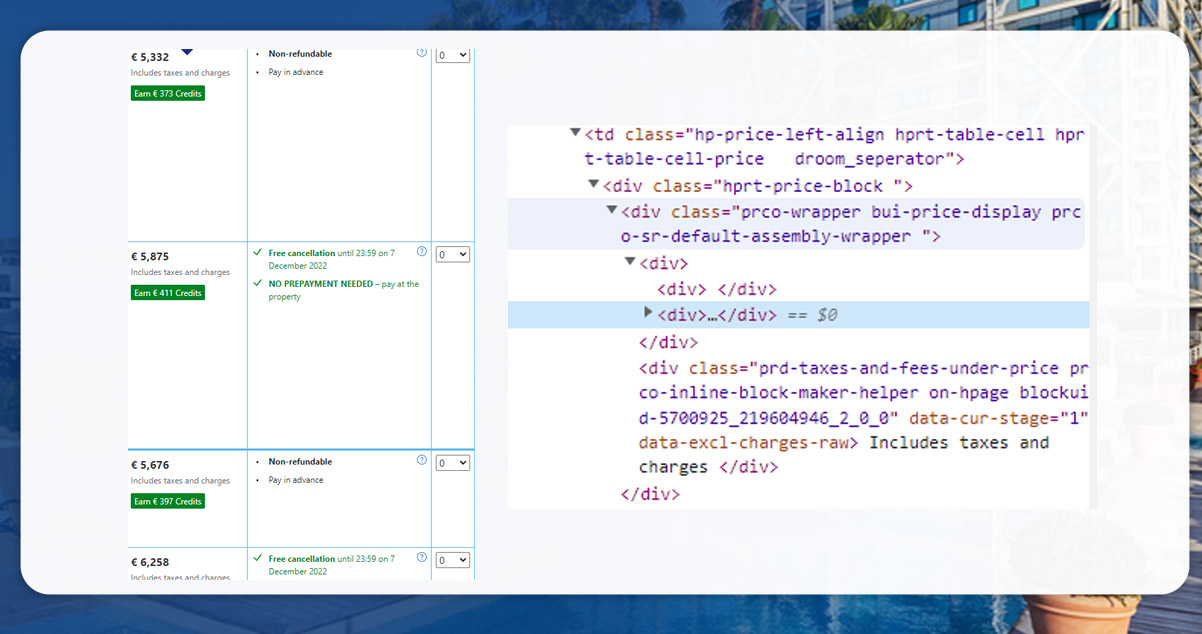The width and height of the screenshot is (1202, 634).
Task: Expand the selected collapsed div == $0 node
Action: click(x=648, y=313)
